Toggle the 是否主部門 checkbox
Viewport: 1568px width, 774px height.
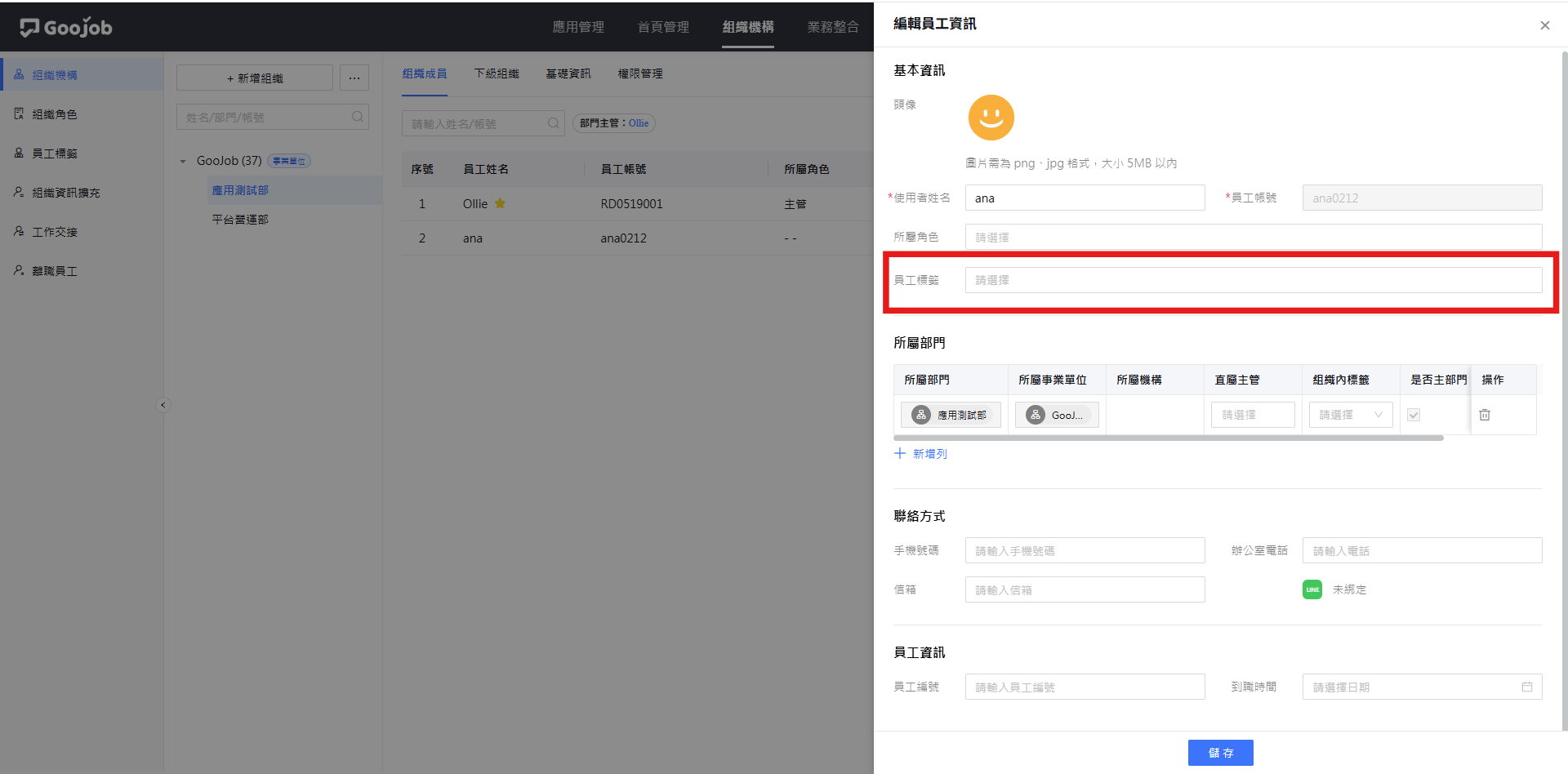point(1414,415)
